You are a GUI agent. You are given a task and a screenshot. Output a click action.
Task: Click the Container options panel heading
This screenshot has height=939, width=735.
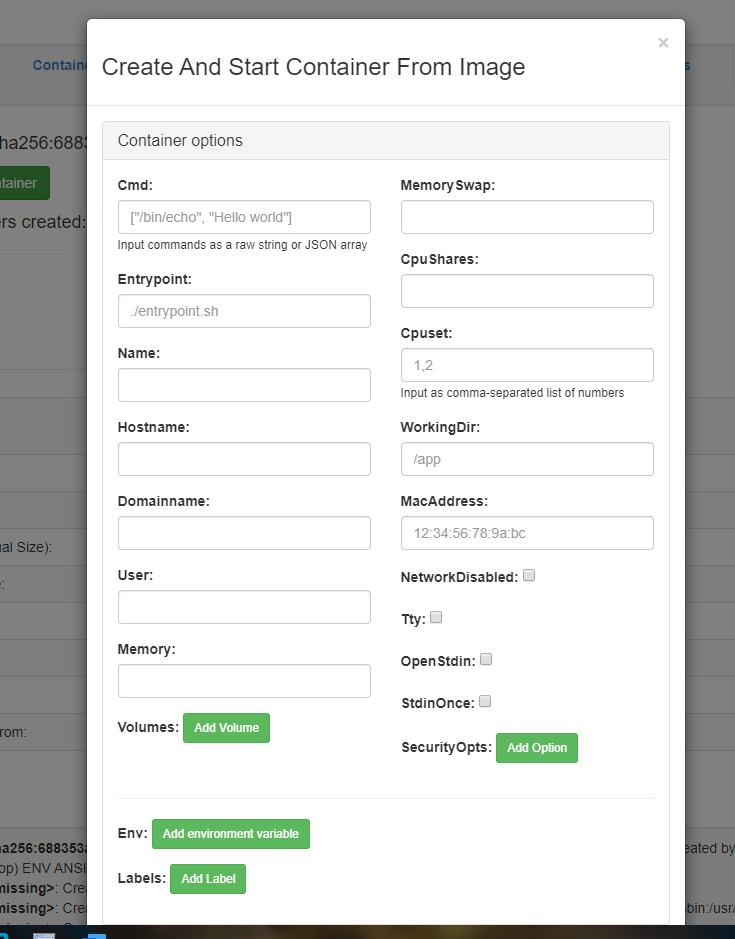(386, 141)
